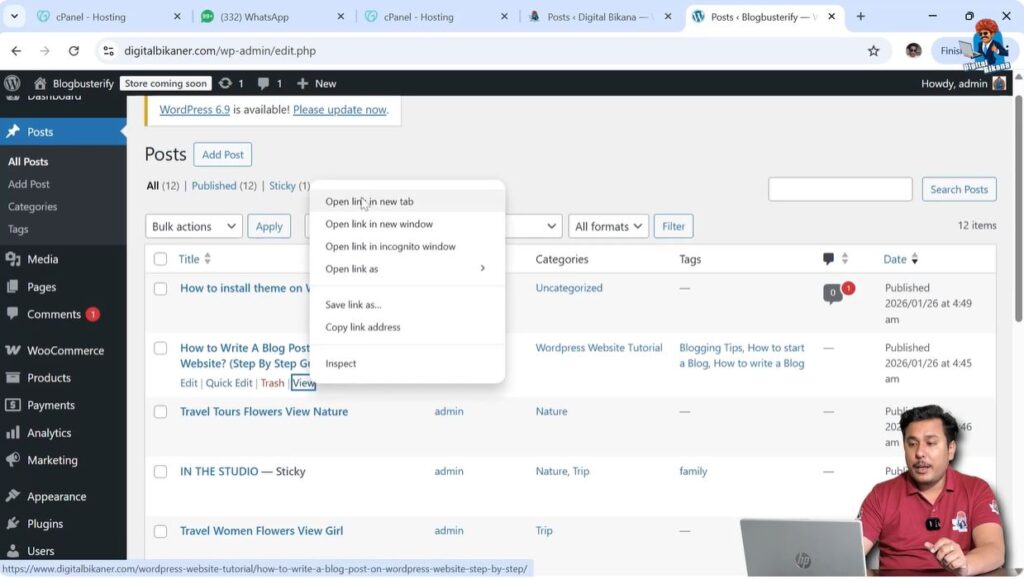The height and width of the screenshot is (579, 1024).
Task: Open the Media menu icon in sidebar
Action: (x=12, y=259)
